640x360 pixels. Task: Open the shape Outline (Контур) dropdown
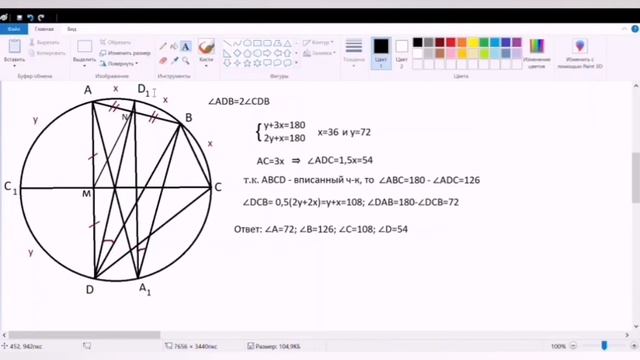point(318,42)
